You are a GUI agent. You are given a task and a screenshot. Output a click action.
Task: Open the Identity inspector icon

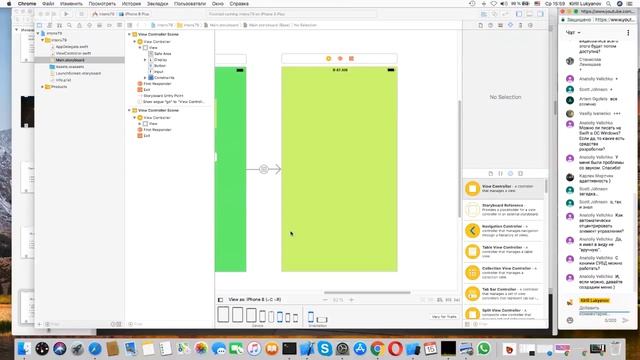(500, 25)
